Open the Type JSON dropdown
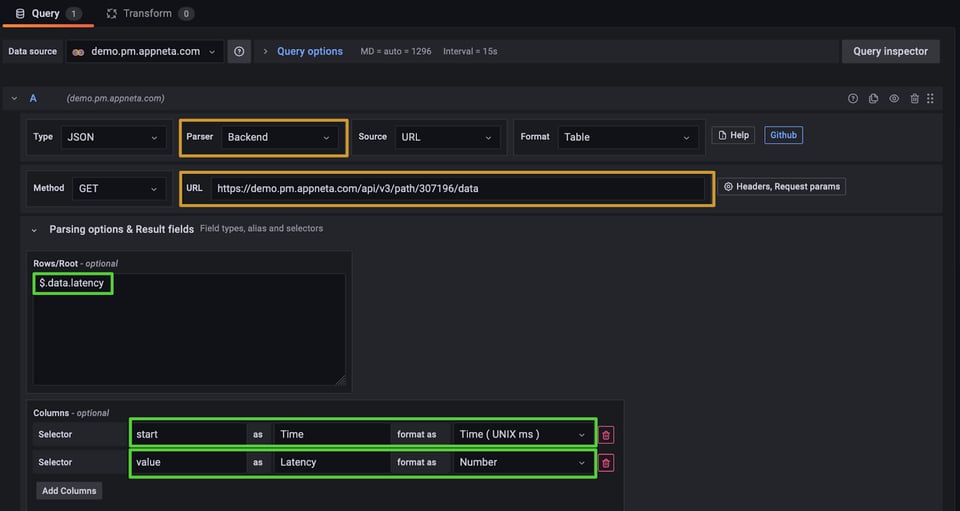960x511 pixels. click(x=112, y=137)
